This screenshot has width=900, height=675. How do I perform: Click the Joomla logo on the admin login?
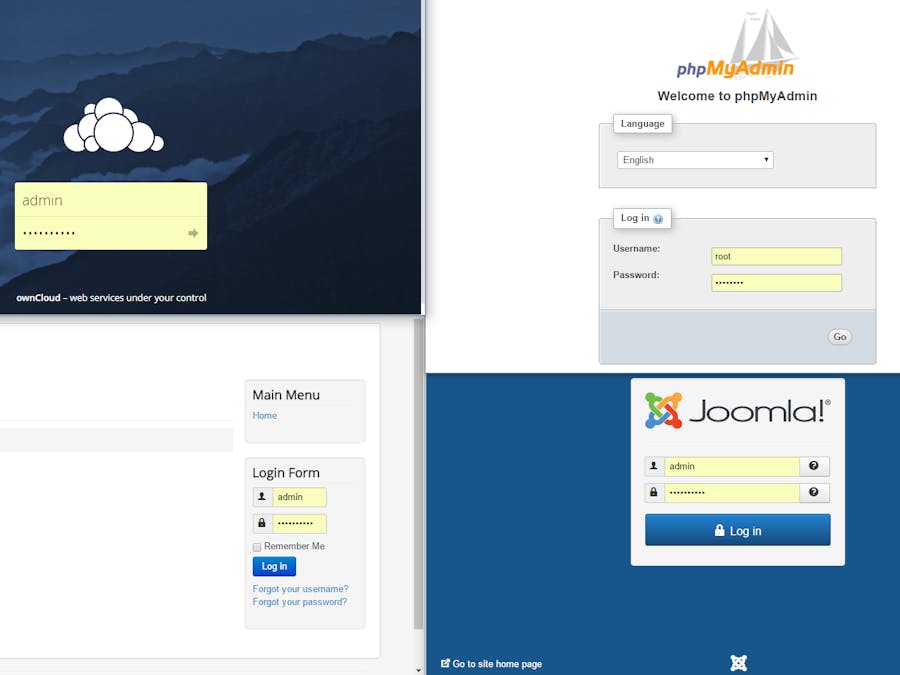point(737,409)
